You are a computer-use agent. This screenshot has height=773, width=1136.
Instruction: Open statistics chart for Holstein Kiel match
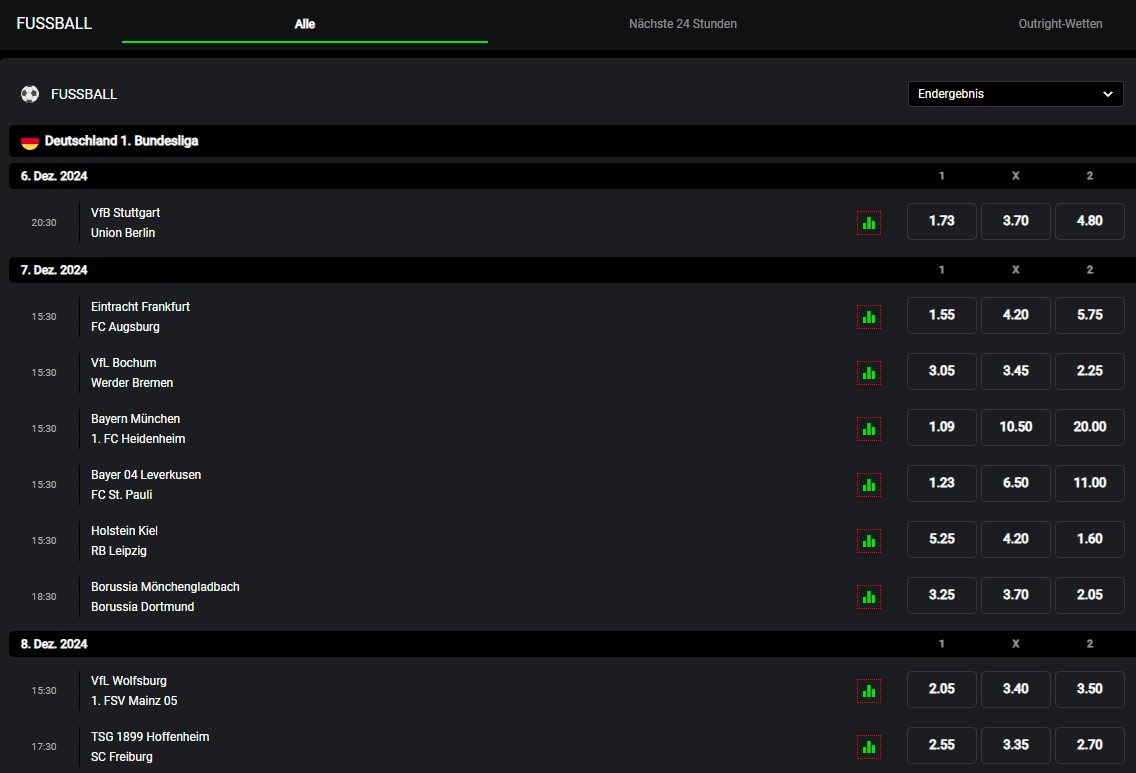click(868, 540)
